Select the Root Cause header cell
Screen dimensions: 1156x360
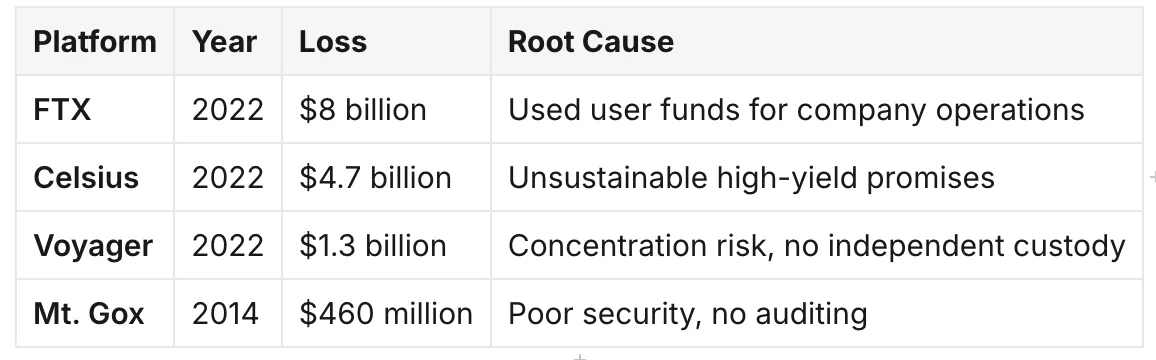pos(817,42)
